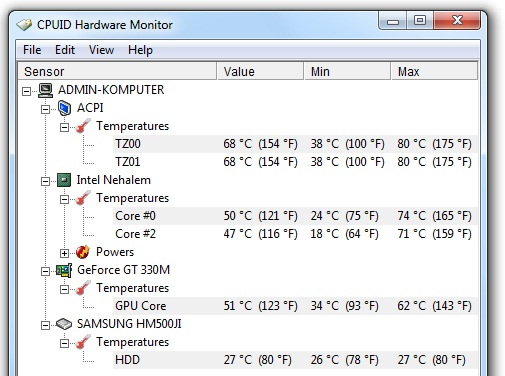
Task: Click the Intel Nehalem chip icon
Action: pos(64,180)
